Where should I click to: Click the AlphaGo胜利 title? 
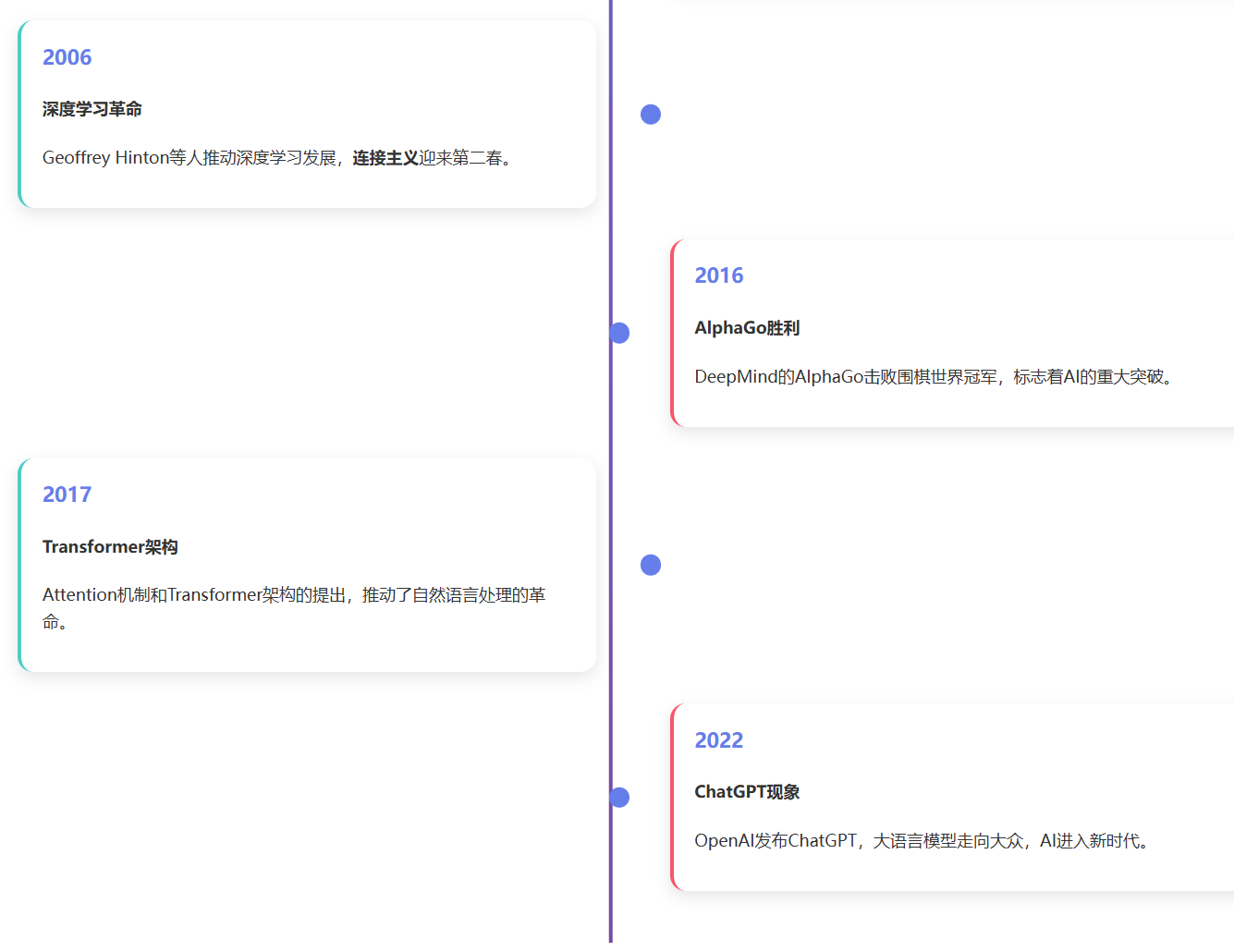pyautogui.click(x=748, y=327)
